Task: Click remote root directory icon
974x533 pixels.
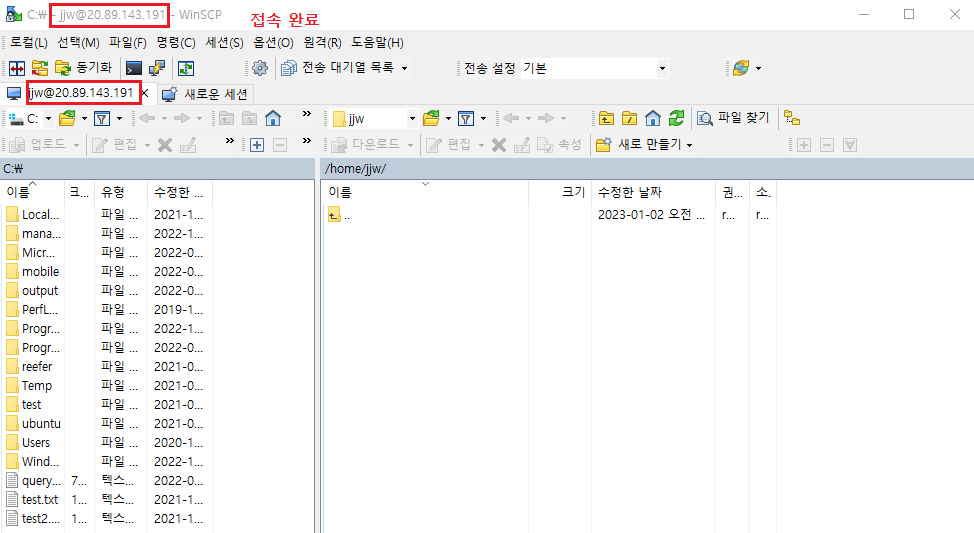Action: click(x=629, y=118)
